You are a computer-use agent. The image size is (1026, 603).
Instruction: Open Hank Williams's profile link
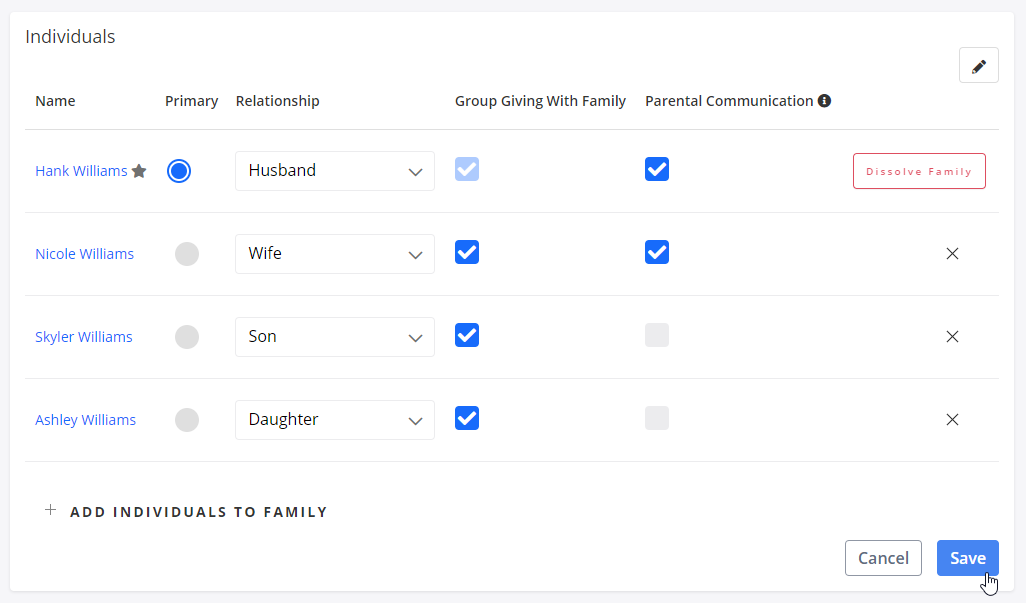[80, 170]
